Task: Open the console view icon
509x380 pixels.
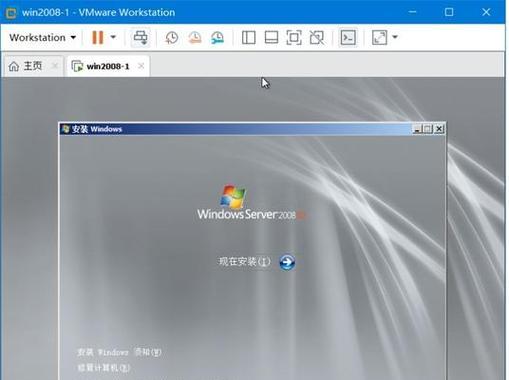Action: [x=348, y=37]
